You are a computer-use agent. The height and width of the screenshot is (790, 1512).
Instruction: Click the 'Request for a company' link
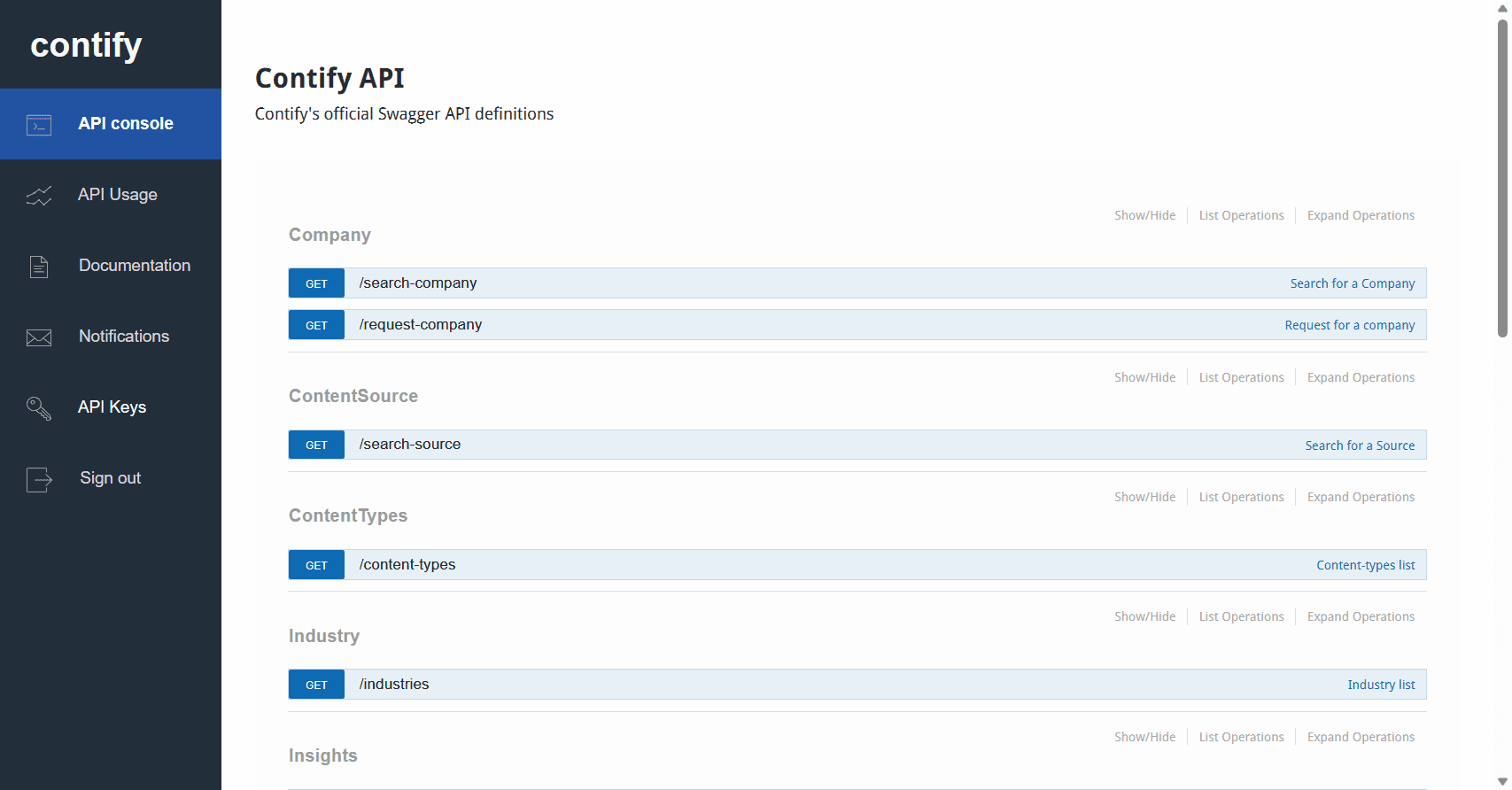1349,326
